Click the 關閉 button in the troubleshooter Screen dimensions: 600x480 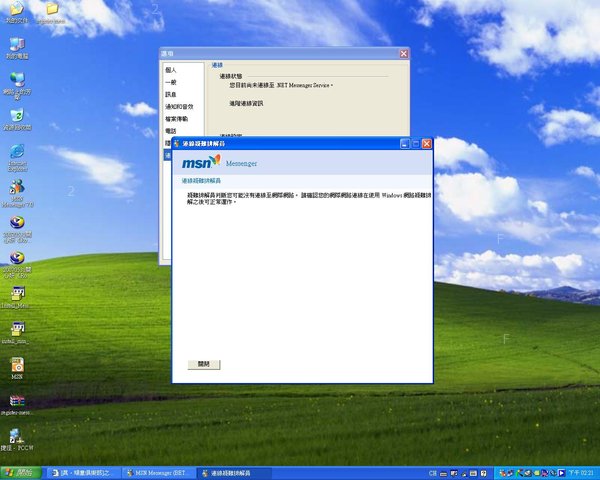tap(204, 364)
